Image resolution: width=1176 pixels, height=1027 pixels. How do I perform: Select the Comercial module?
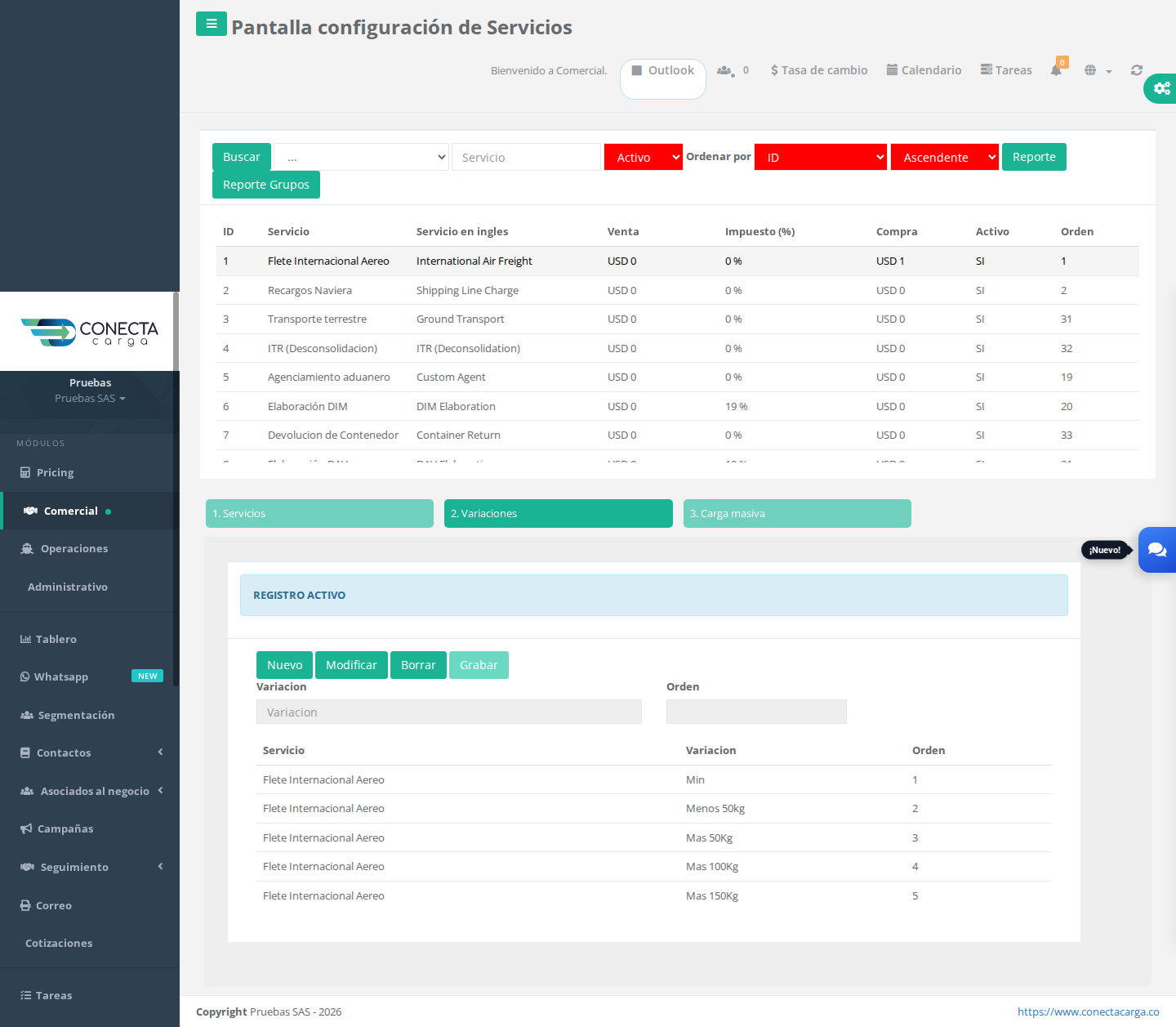click(90, 511)
